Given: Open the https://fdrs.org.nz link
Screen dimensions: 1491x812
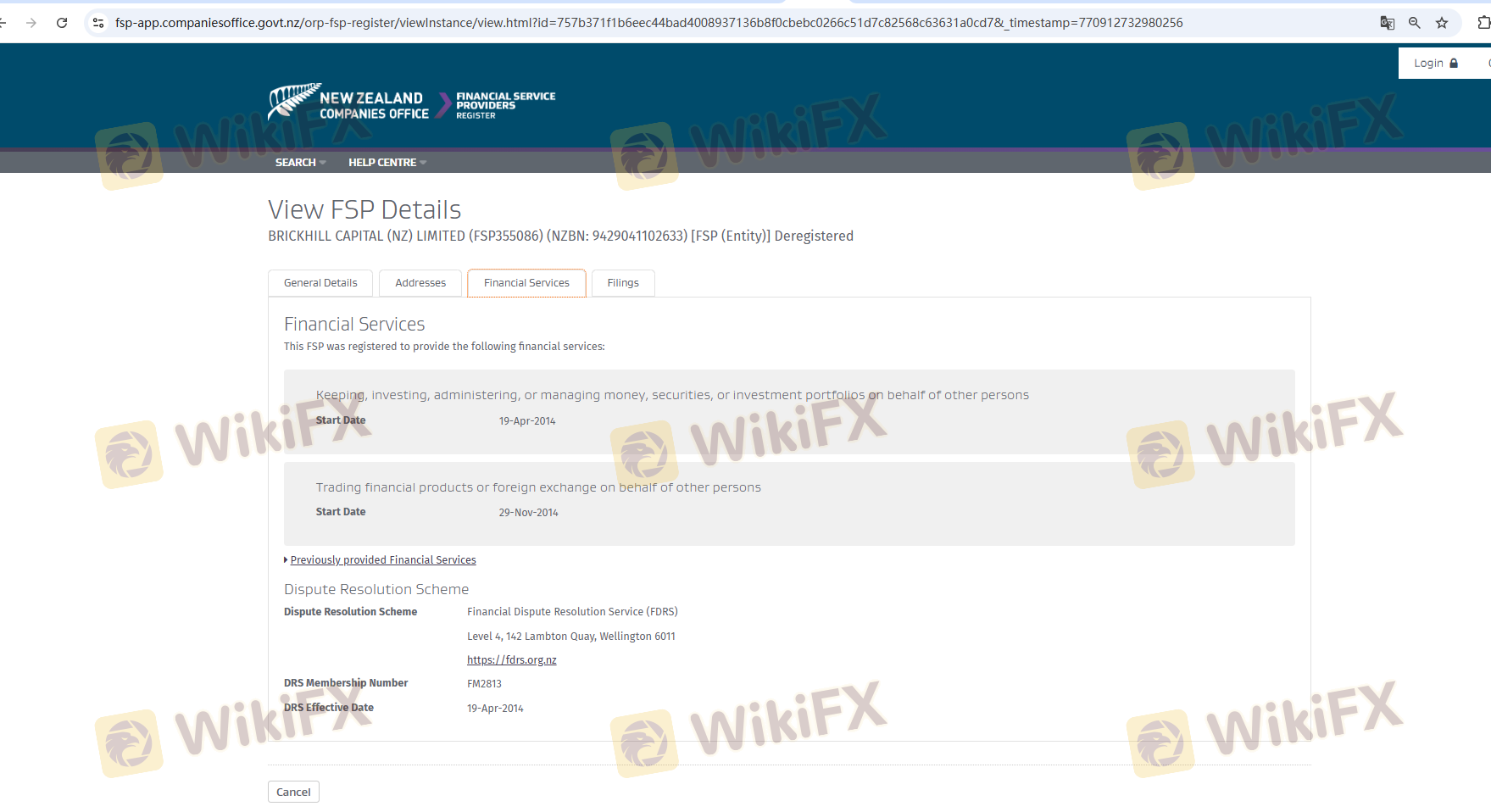Looking at the screenshot, I should 511,660.
